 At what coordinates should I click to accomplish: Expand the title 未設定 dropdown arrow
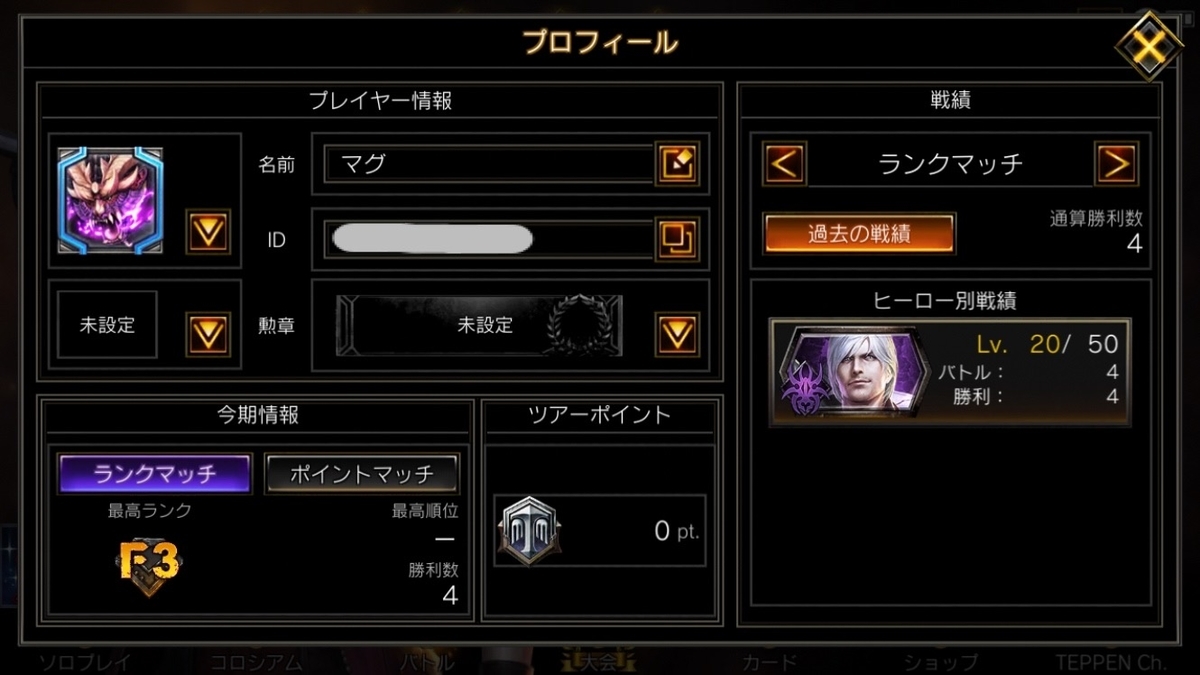coord(208,334)
